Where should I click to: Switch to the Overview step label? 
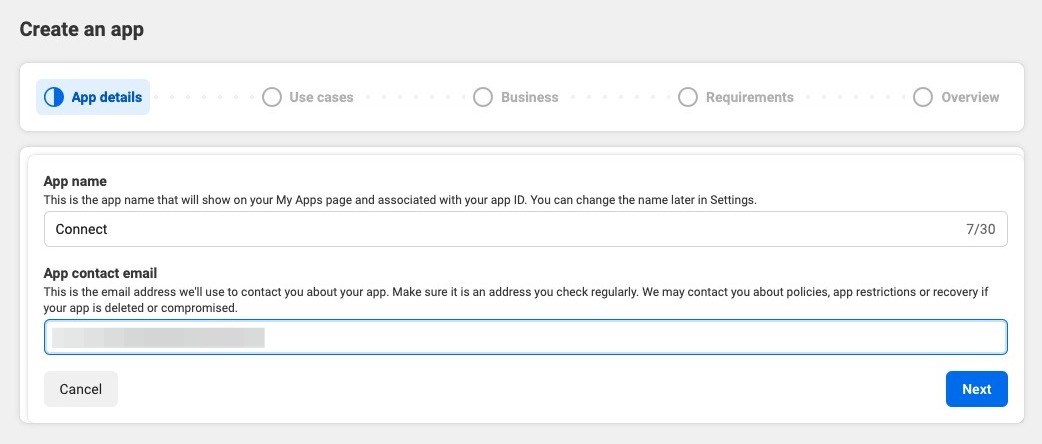pos(969,97)
